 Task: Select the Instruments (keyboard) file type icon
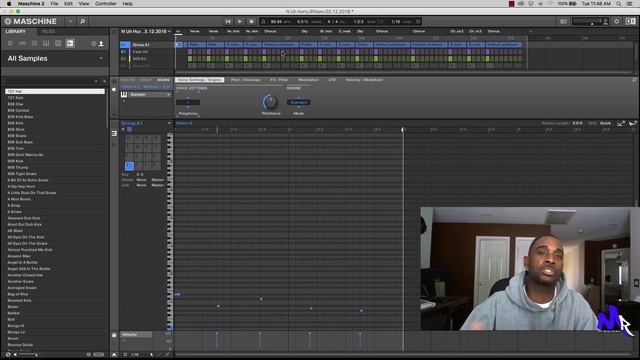(x=46, y=43)
